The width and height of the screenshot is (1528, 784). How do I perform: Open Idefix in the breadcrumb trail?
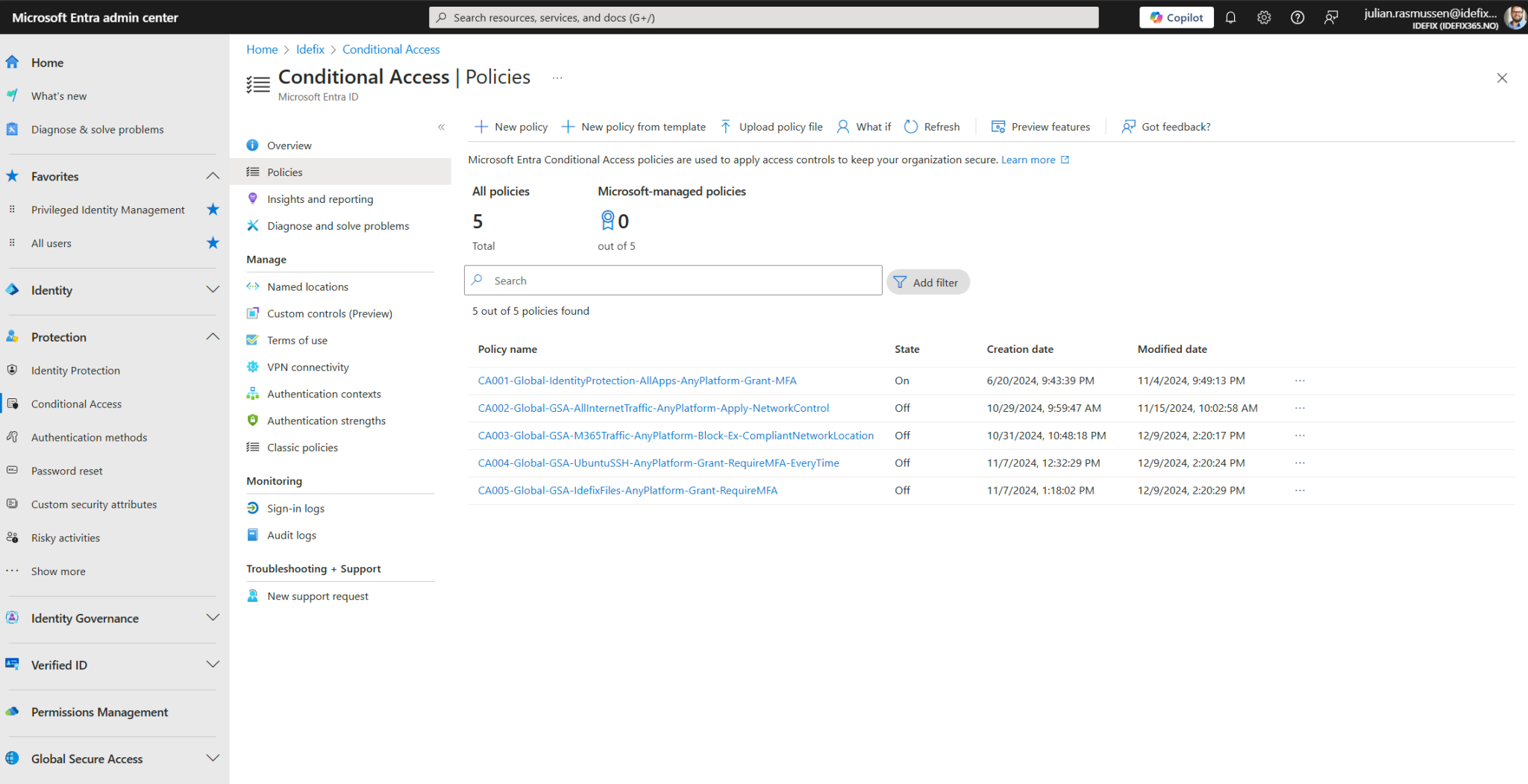[x=310, y=49]
